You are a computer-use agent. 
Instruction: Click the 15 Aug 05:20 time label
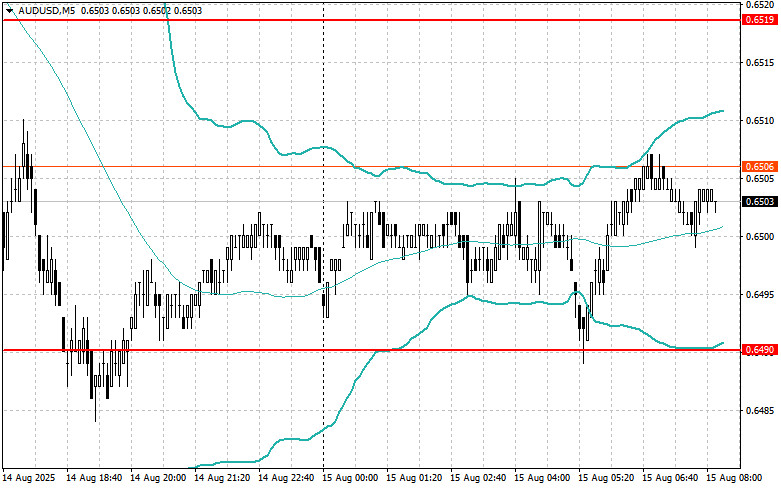pyautogui.click(x=606, y=478)
